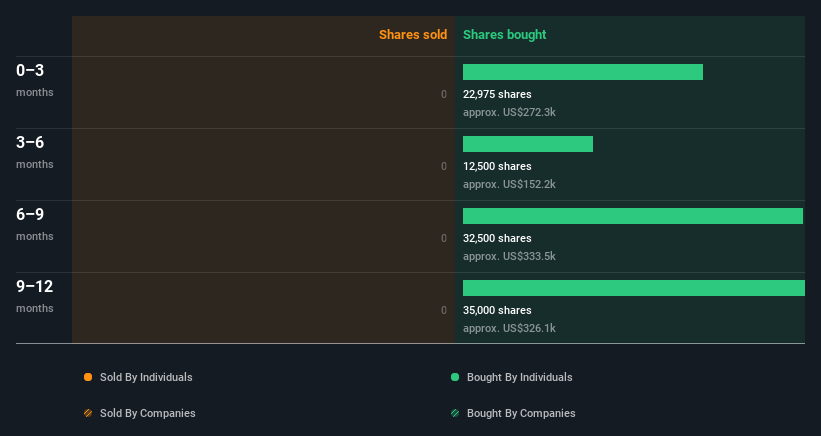Click approx. US$333.5k amount
821x436 pixels.
[x=509, y=256]
